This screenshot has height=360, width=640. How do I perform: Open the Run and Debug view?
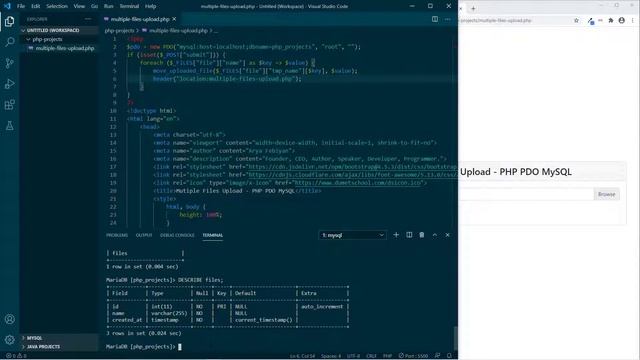(9, 84)
